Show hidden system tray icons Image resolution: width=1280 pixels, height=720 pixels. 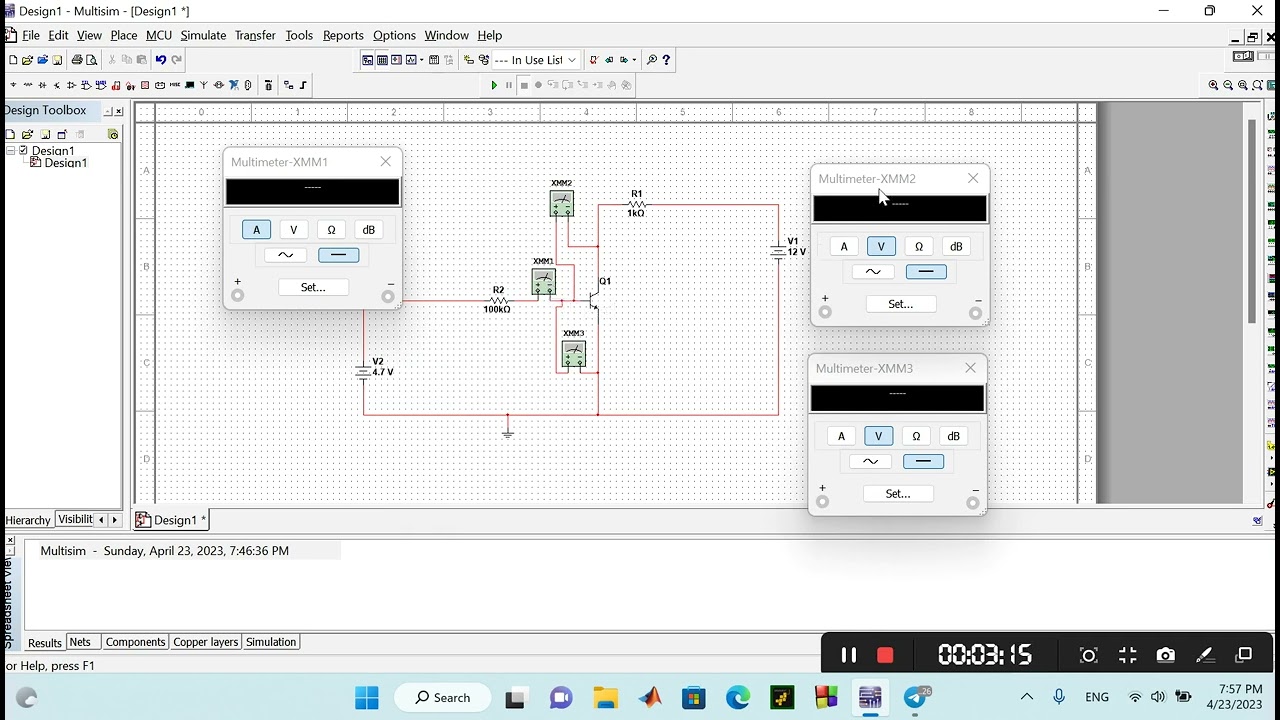pyautogui.click(x=1027, y=697)
